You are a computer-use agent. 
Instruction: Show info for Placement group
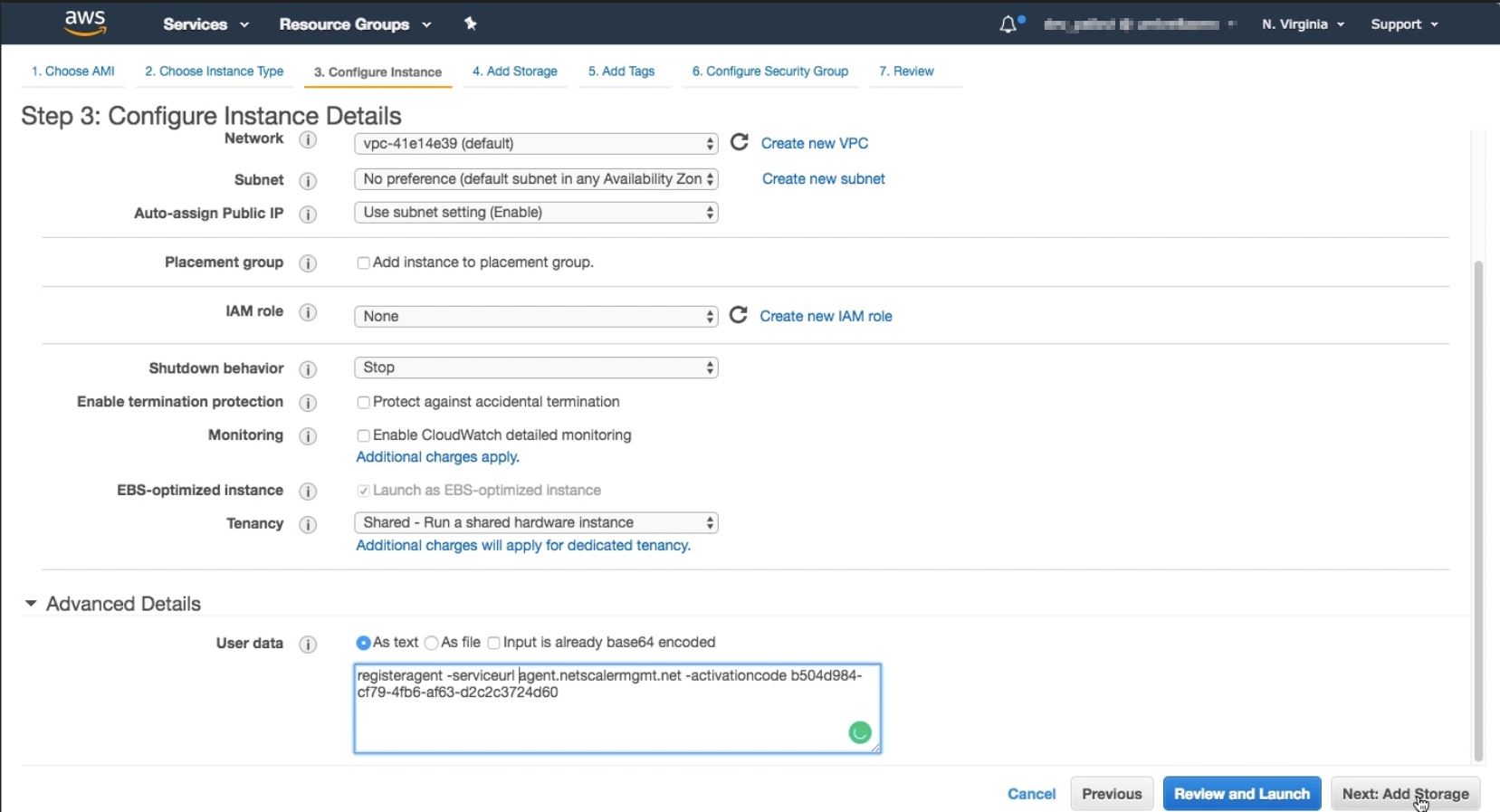308,263
